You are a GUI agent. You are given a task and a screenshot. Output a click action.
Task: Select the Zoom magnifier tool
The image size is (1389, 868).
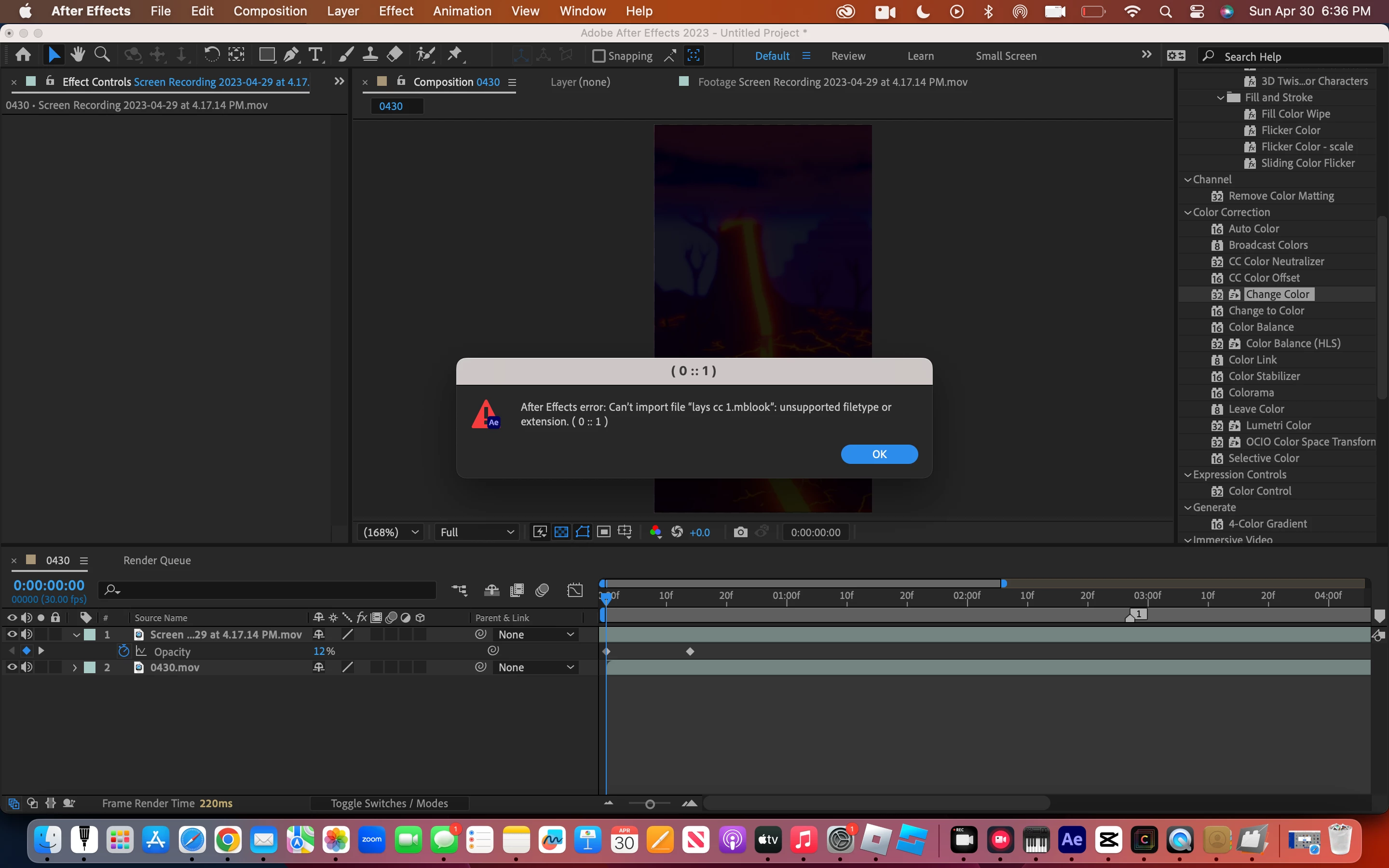tap(102, 55)
